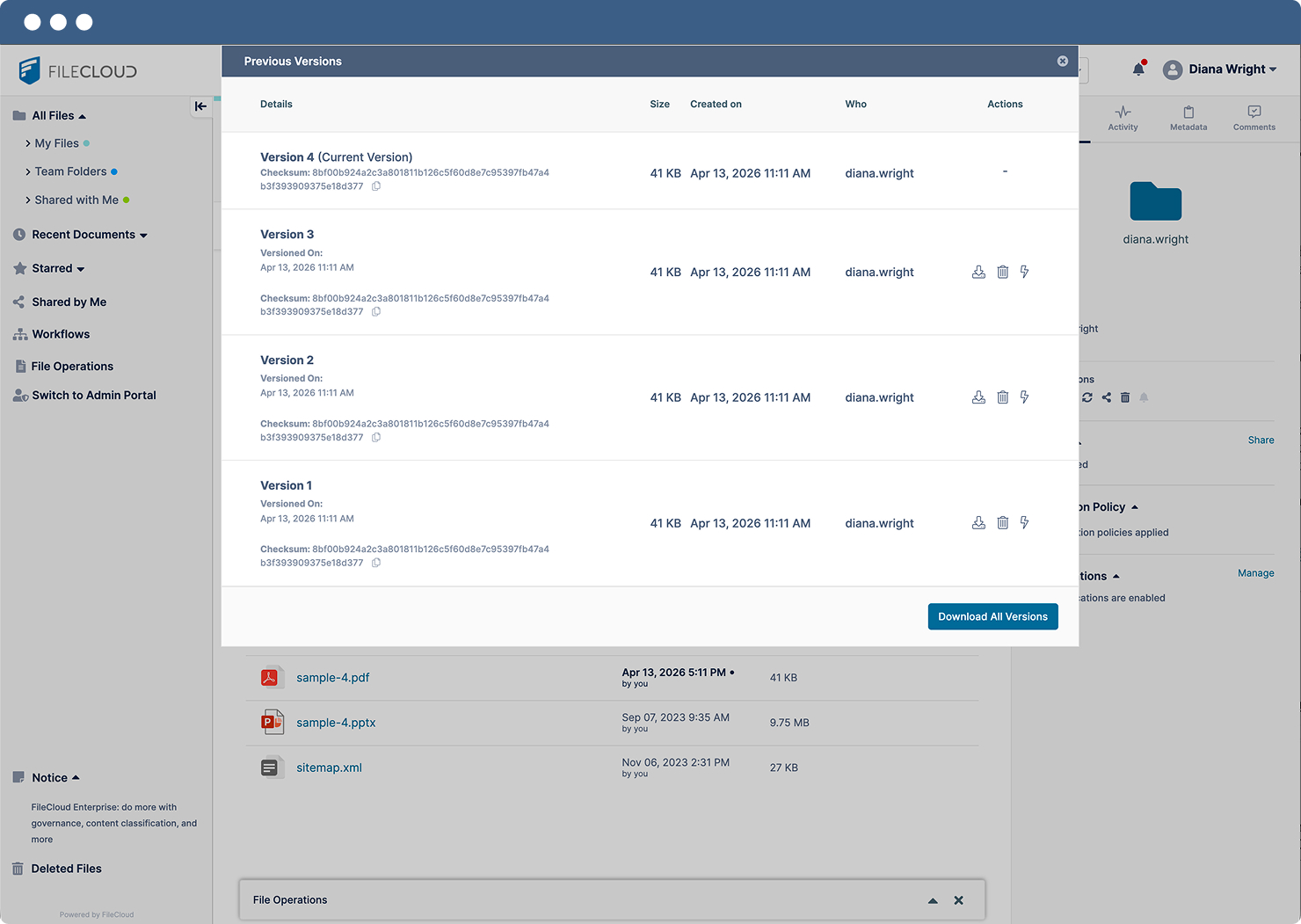Collapse the left sidebar panel
The width and height of the screenshot is (1301, 924).
click(200, 106)
